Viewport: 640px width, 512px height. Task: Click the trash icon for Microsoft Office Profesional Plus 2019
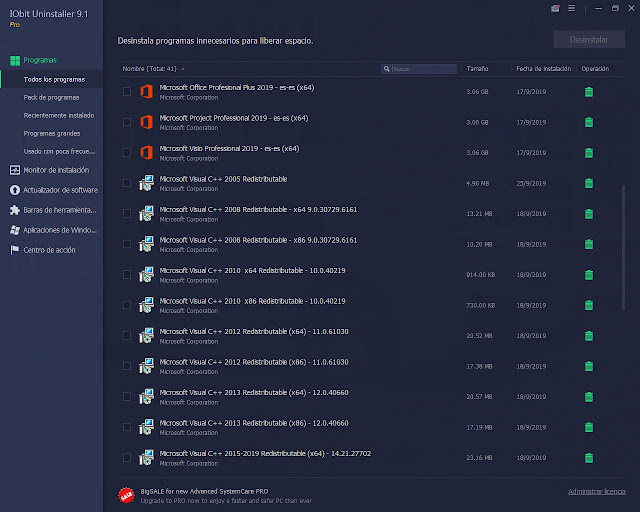589,92
